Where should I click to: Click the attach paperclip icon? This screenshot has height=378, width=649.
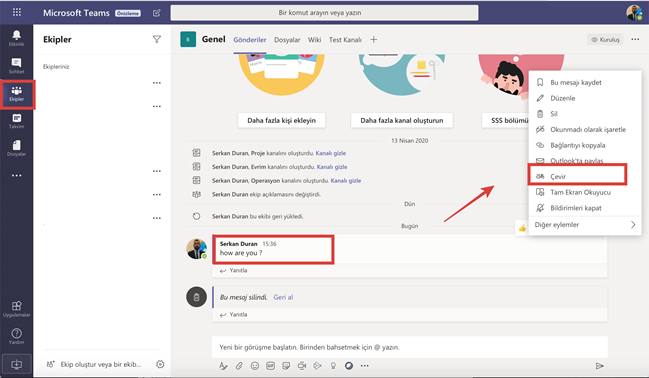click(239, 366)
